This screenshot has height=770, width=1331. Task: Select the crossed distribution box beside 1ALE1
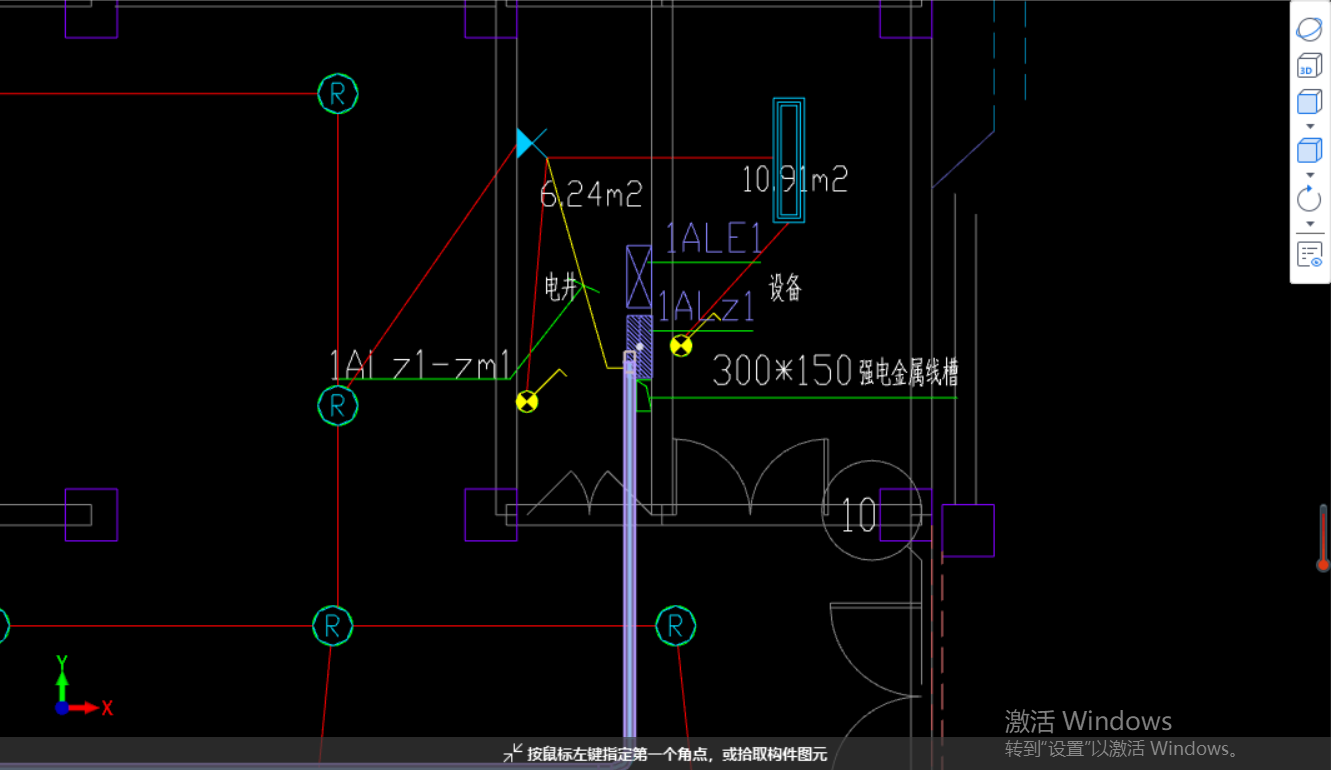tap(638, 276)
